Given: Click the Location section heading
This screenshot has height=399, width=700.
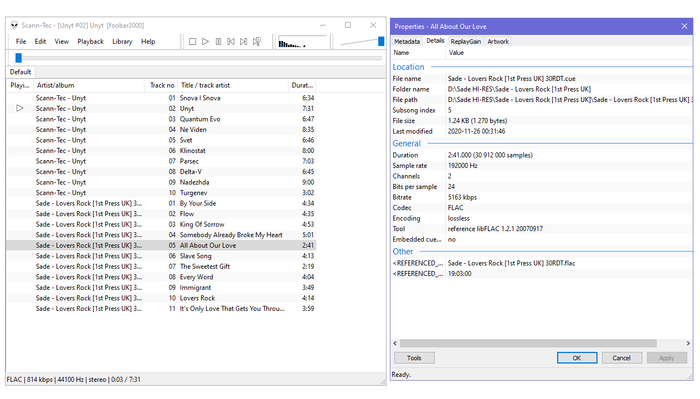Looking at the screenshot, I should (x=408, y=67).
